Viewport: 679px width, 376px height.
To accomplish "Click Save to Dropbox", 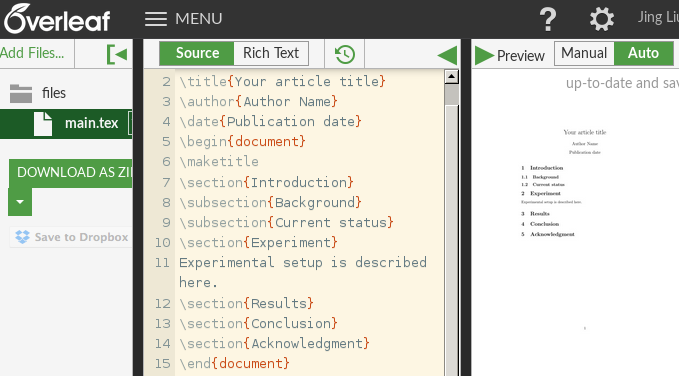I will pos(71,237).
